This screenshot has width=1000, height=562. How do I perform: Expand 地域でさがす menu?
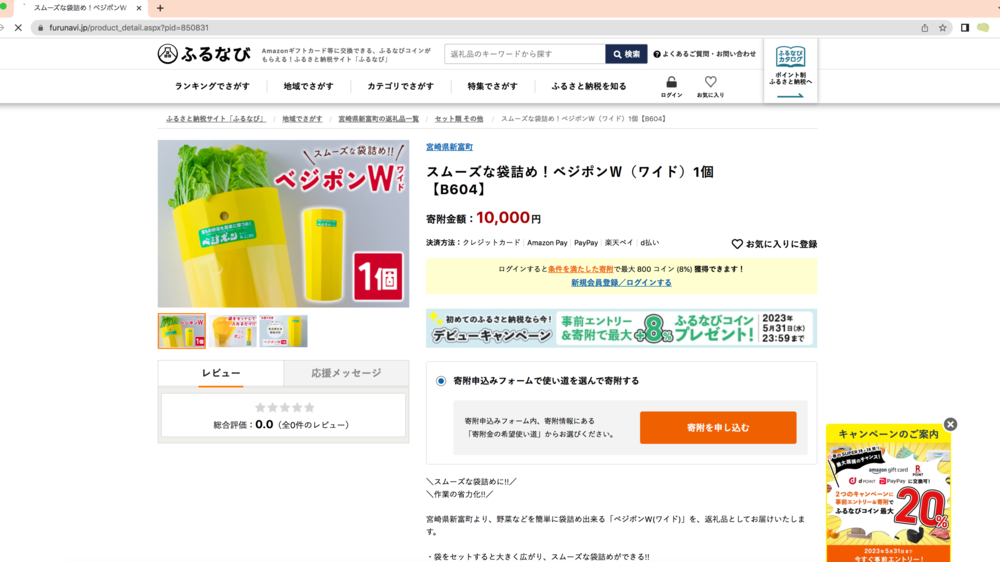coord(308,87)
